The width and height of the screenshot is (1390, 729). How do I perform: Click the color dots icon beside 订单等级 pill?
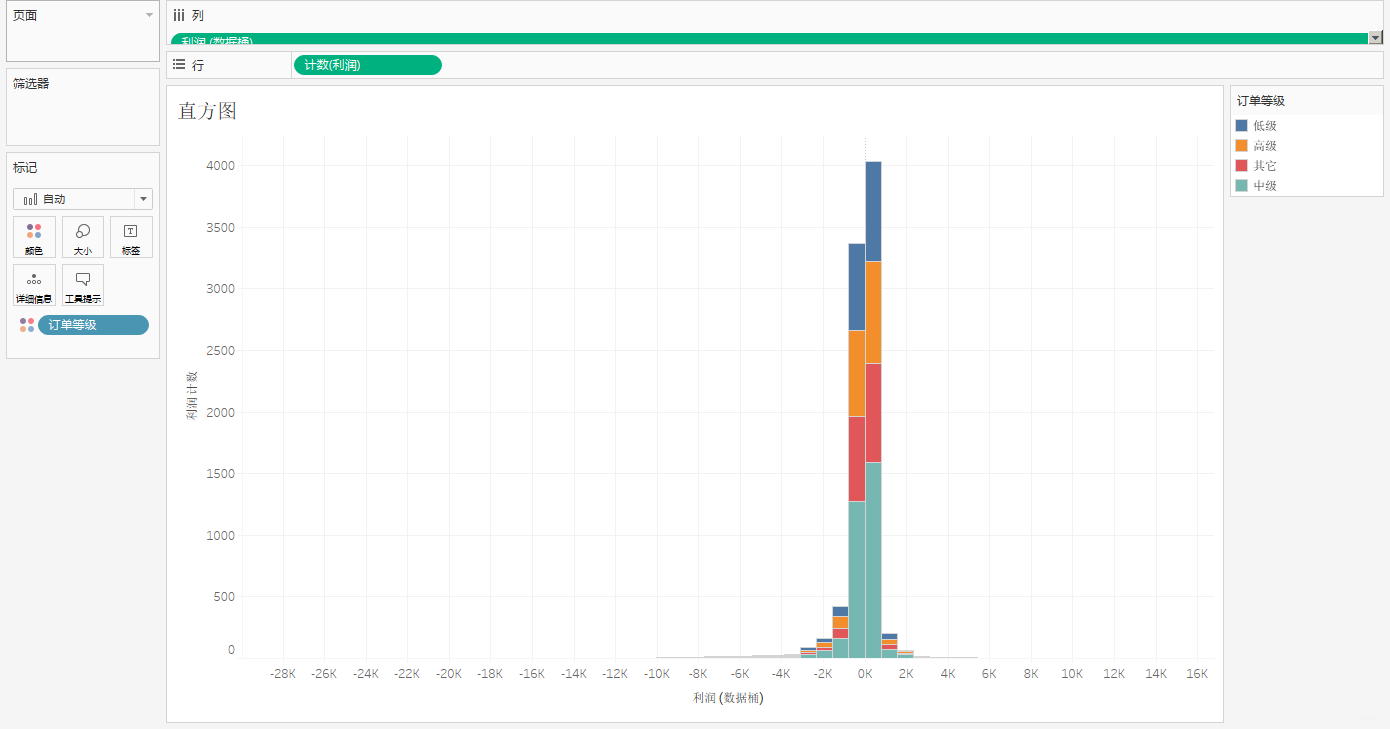point(27,325)
